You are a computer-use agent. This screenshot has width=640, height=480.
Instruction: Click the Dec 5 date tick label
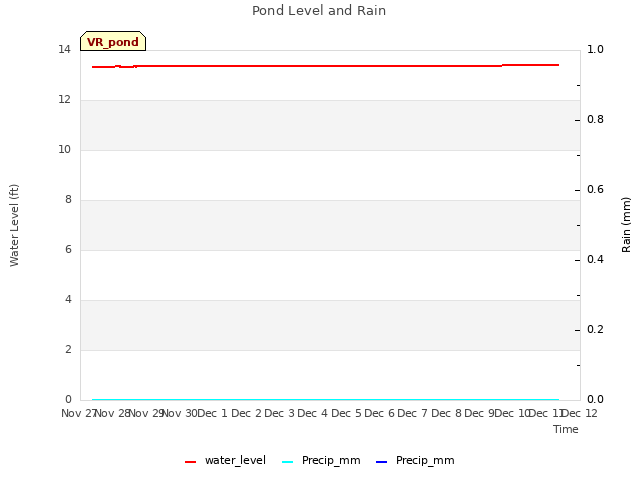coord(346,413)
